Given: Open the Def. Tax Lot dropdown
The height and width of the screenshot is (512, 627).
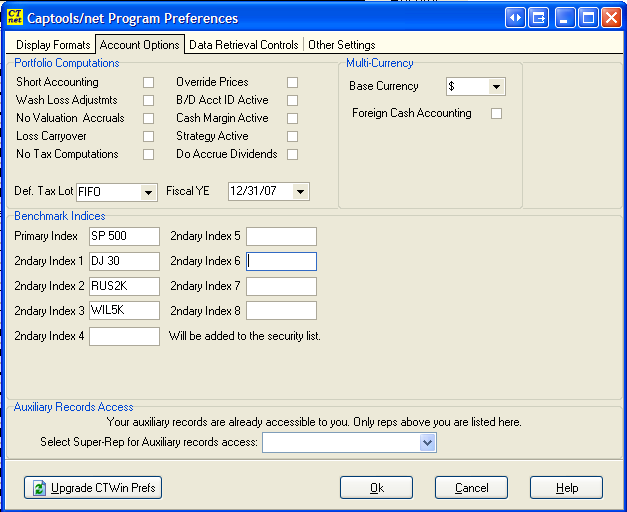Looking at the screenshot, I should 148,192.
